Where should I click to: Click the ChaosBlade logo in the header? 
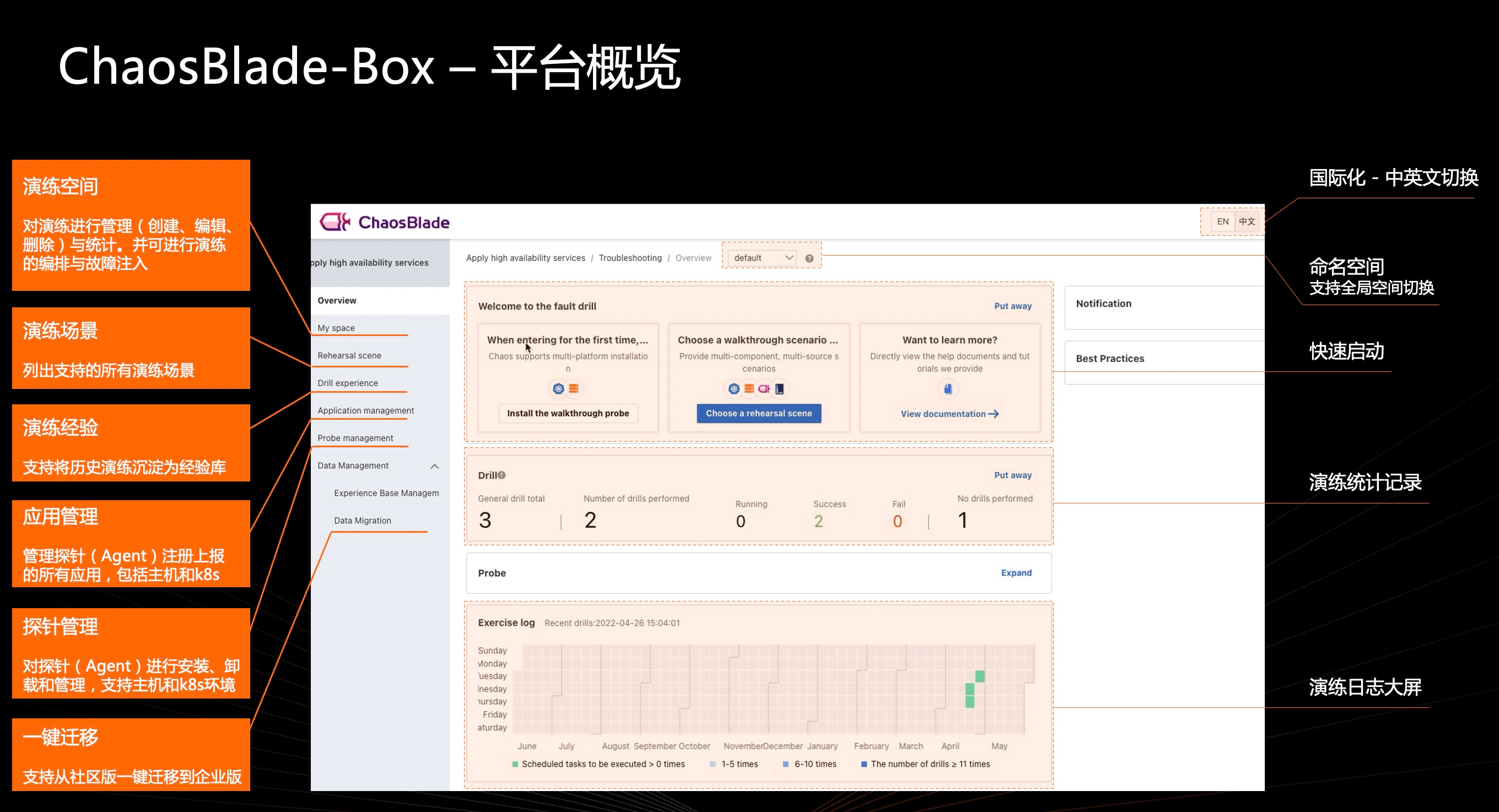pos(385,222)
